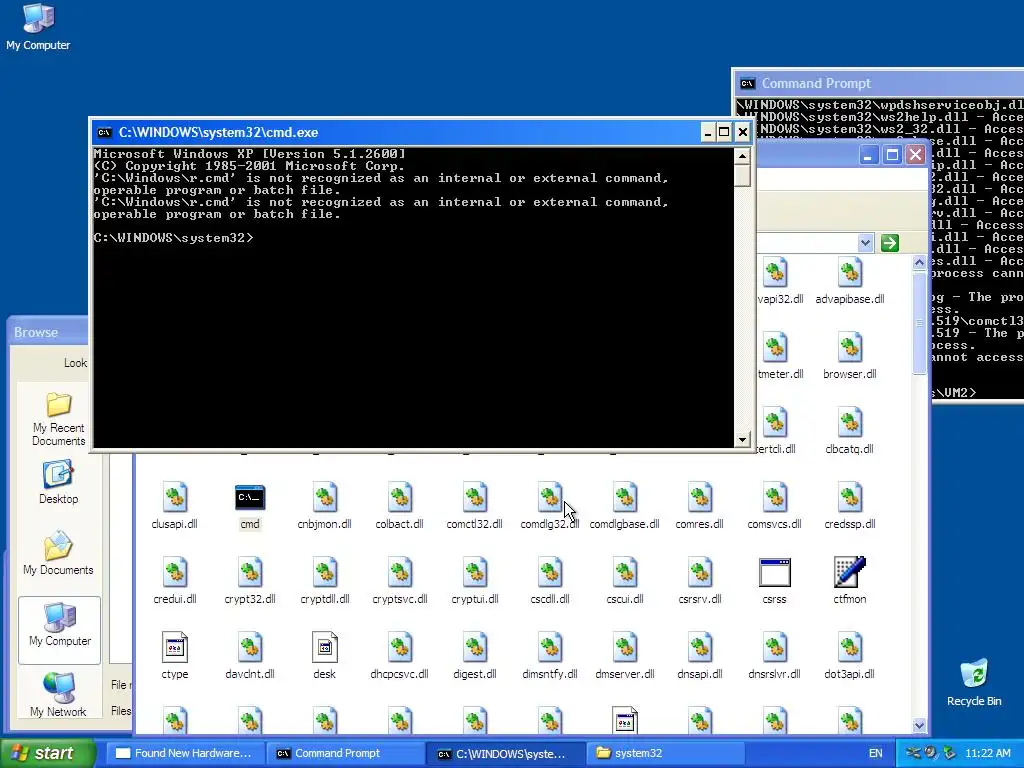Select the cryptsvc.dll file
Screen dimensions: 1024x768
(400, 582)
